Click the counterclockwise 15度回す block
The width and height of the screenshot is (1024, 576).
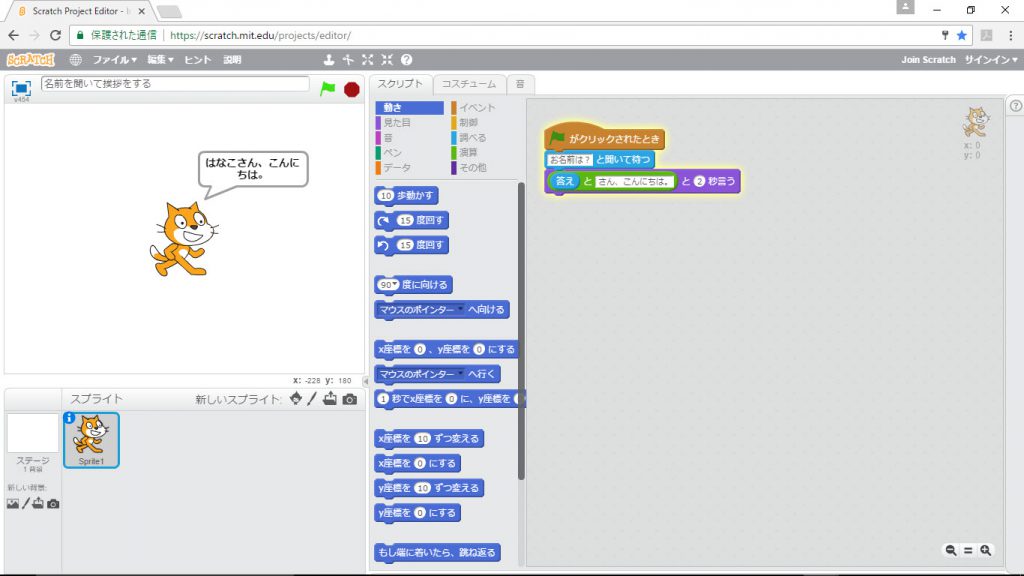411,245
